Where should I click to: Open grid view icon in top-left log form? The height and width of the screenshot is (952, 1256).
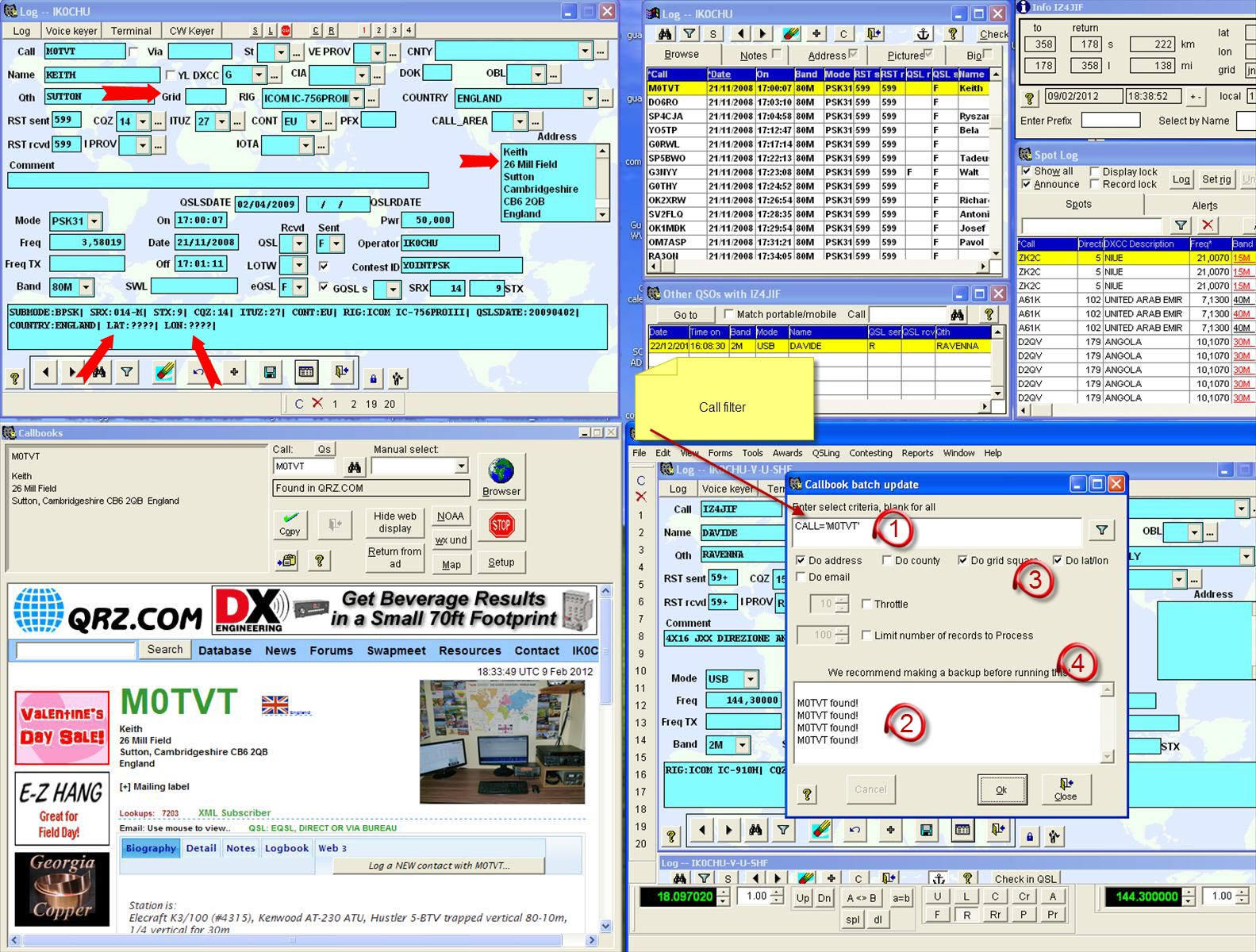pyautogui.click(x=306, y=372)
